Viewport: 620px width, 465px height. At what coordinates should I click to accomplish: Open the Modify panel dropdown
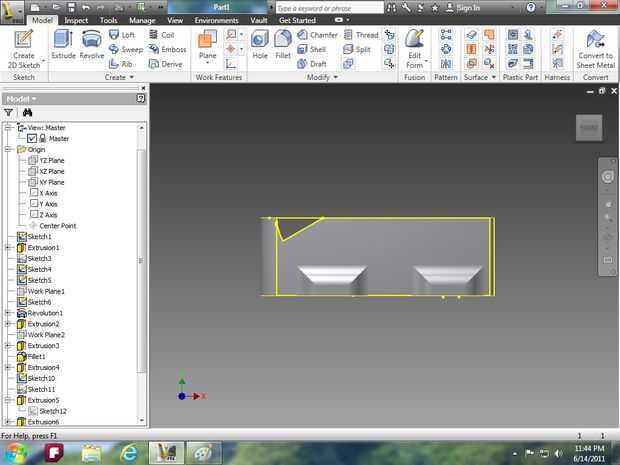coord(322,77)
